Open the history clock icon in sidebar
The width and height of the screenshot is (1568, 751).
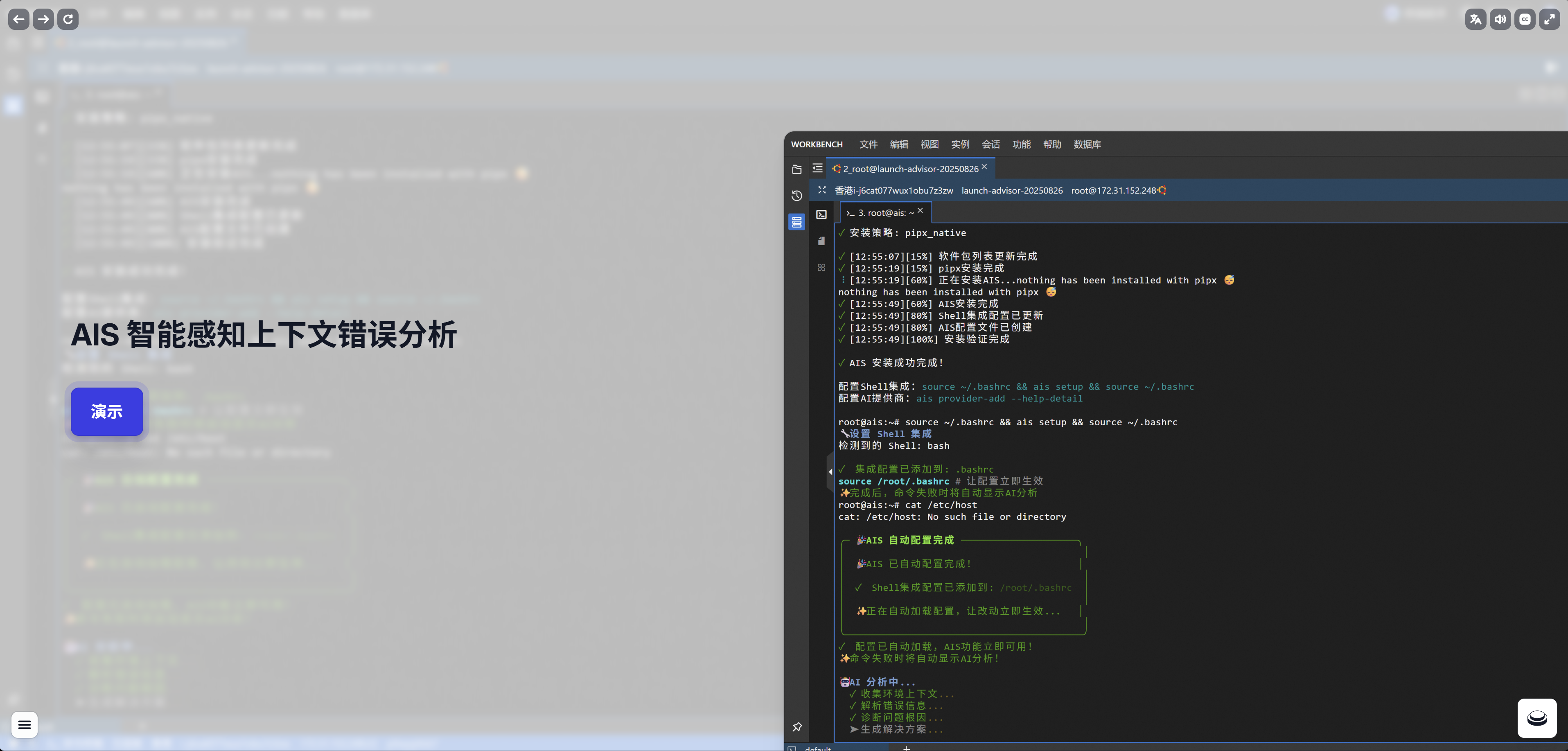[x=796, y=195]
